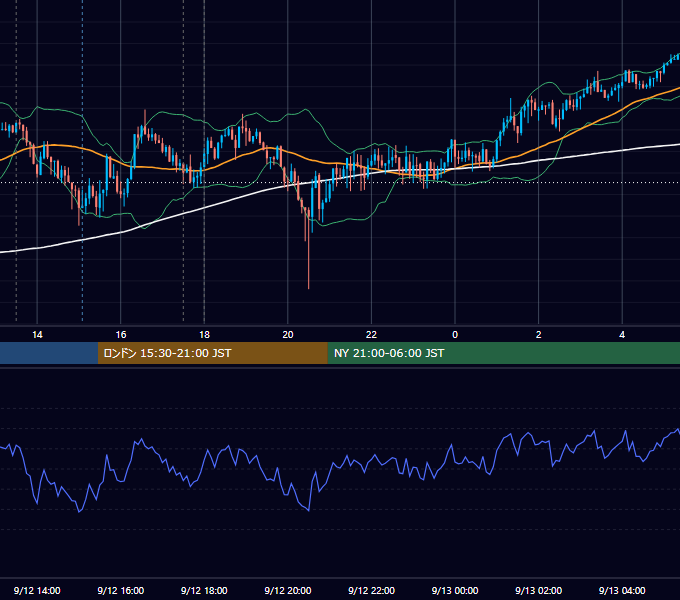Click the 9/12 18:00 date label
The height and width of the screenshot is (600, 680).
204,590
